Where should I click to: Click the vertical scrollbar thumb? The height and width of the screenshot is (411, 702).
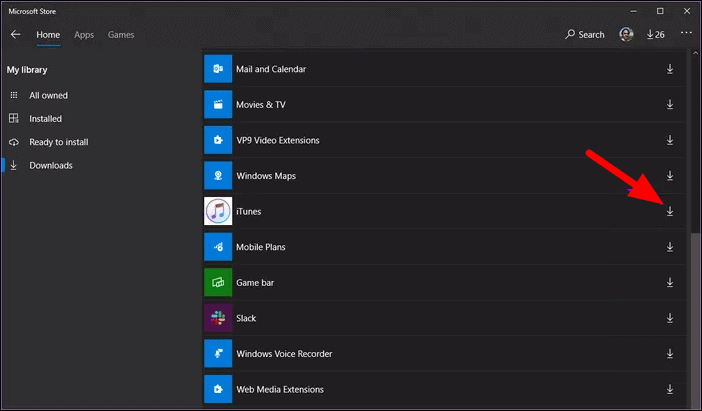coord(695,320)
